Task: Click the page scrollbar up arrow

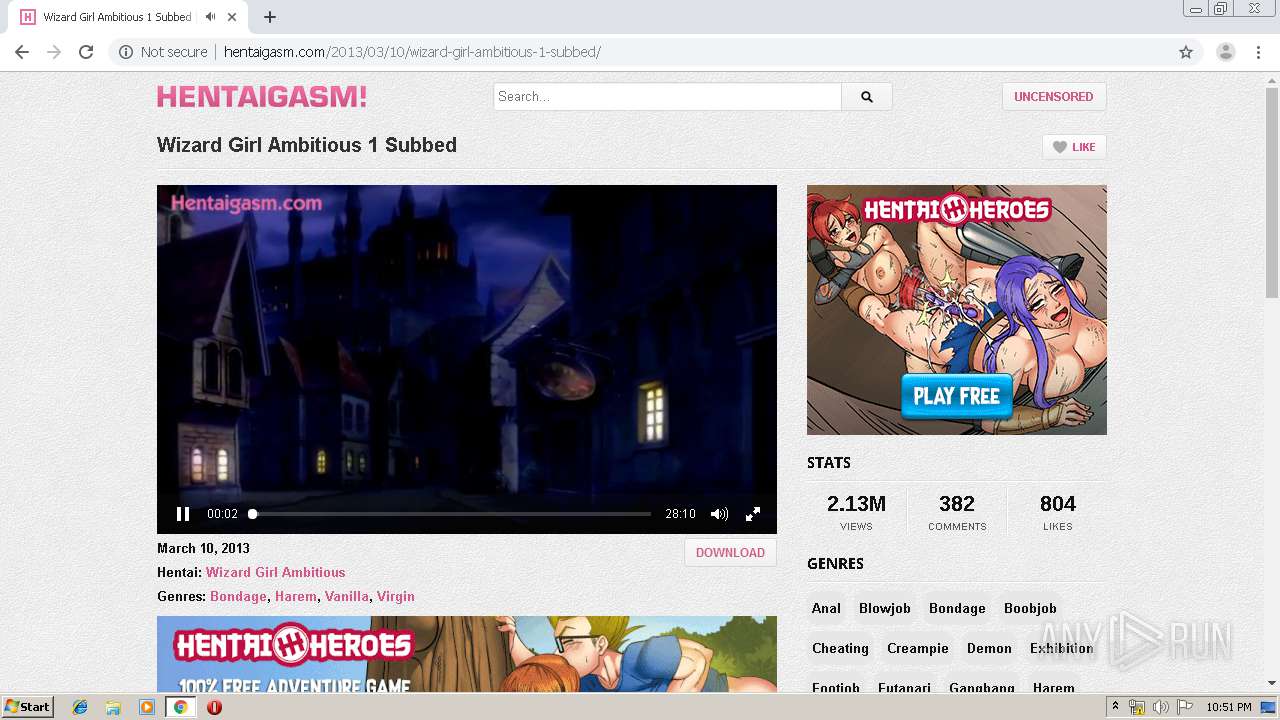Action: (x=1271, y=80)
